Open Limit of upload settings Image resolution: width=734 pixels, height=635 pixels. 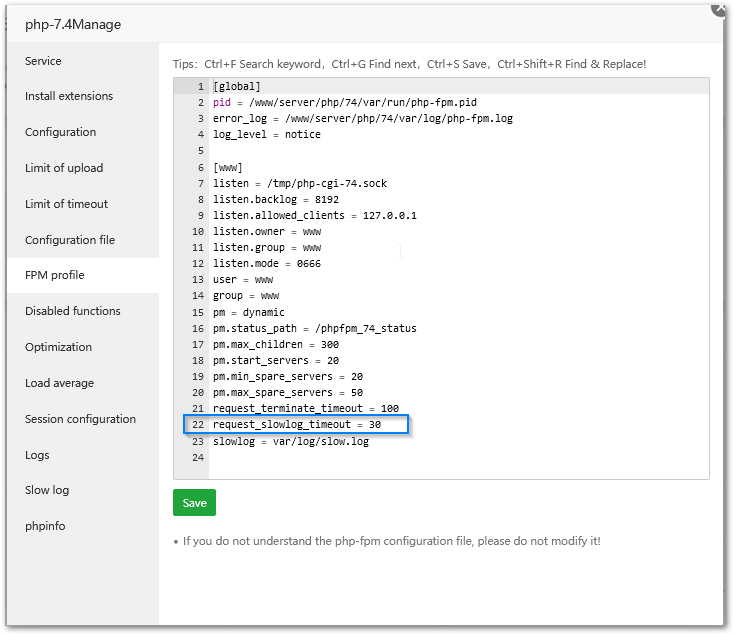click(64, 168)
